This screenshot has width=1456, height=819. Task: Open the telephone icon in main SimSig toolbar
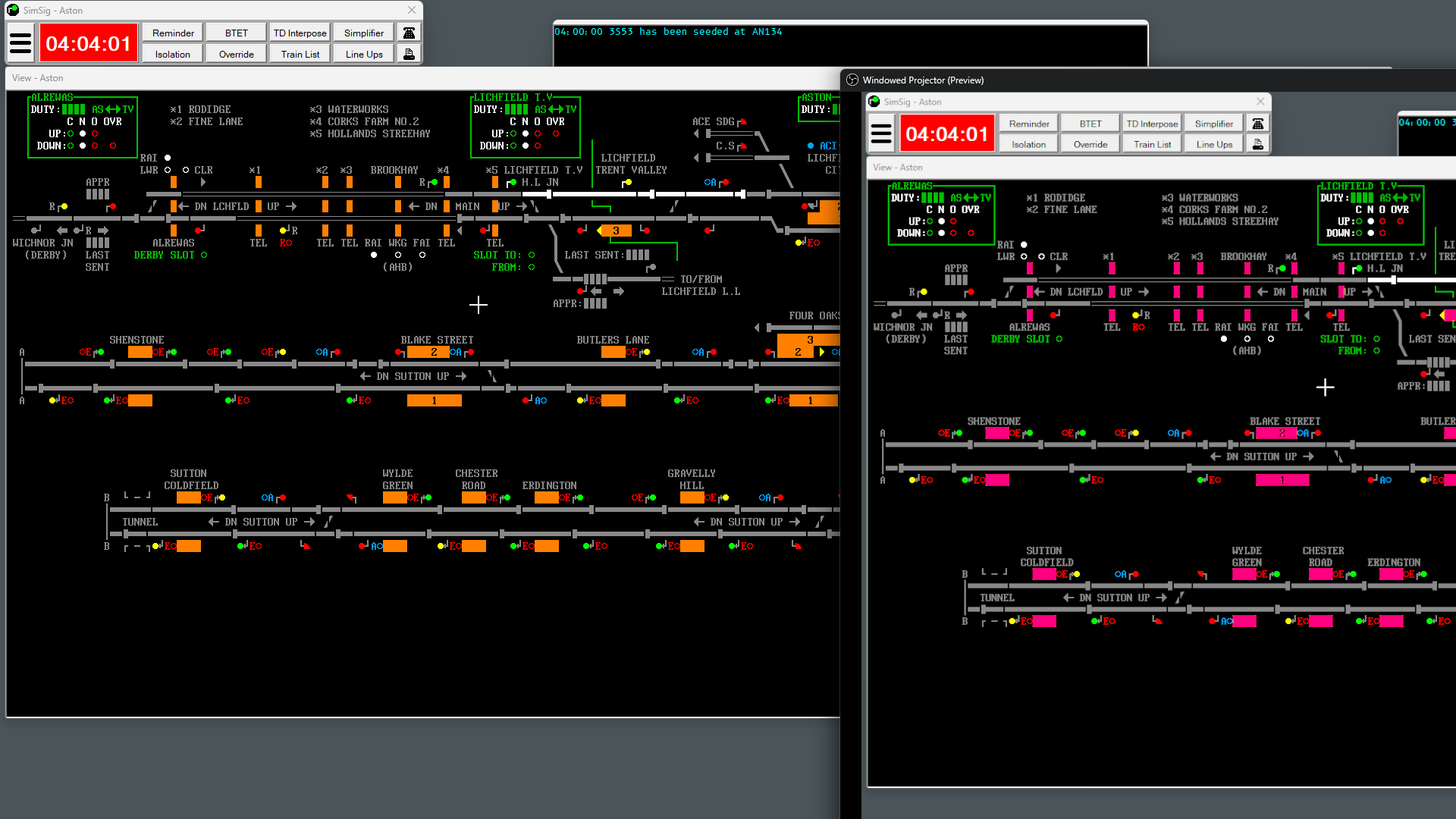pyautogui.click(x=409, y=33)
